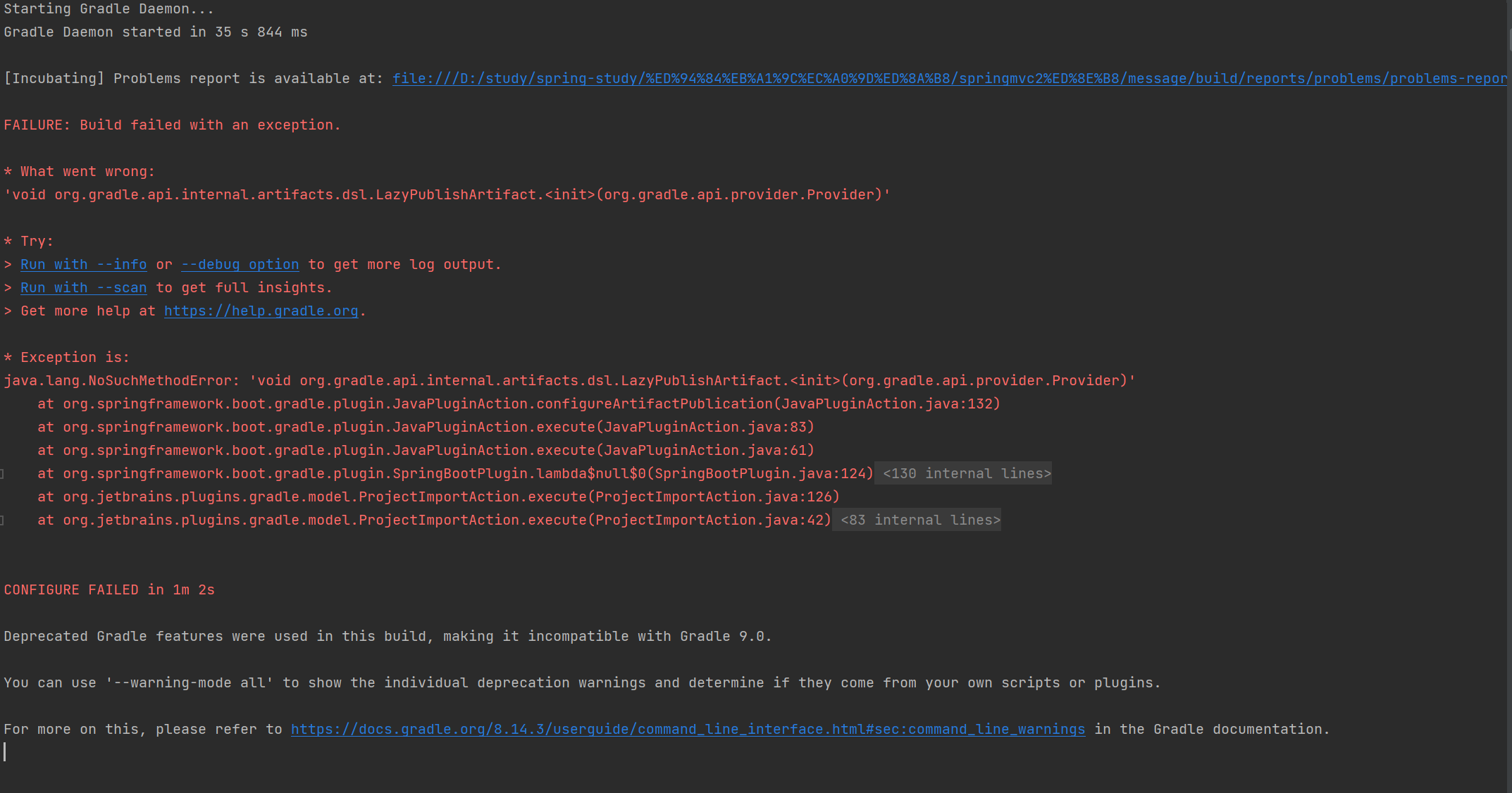Click the 'Gradle Daemon started' output line

click(x=155, y=32)
